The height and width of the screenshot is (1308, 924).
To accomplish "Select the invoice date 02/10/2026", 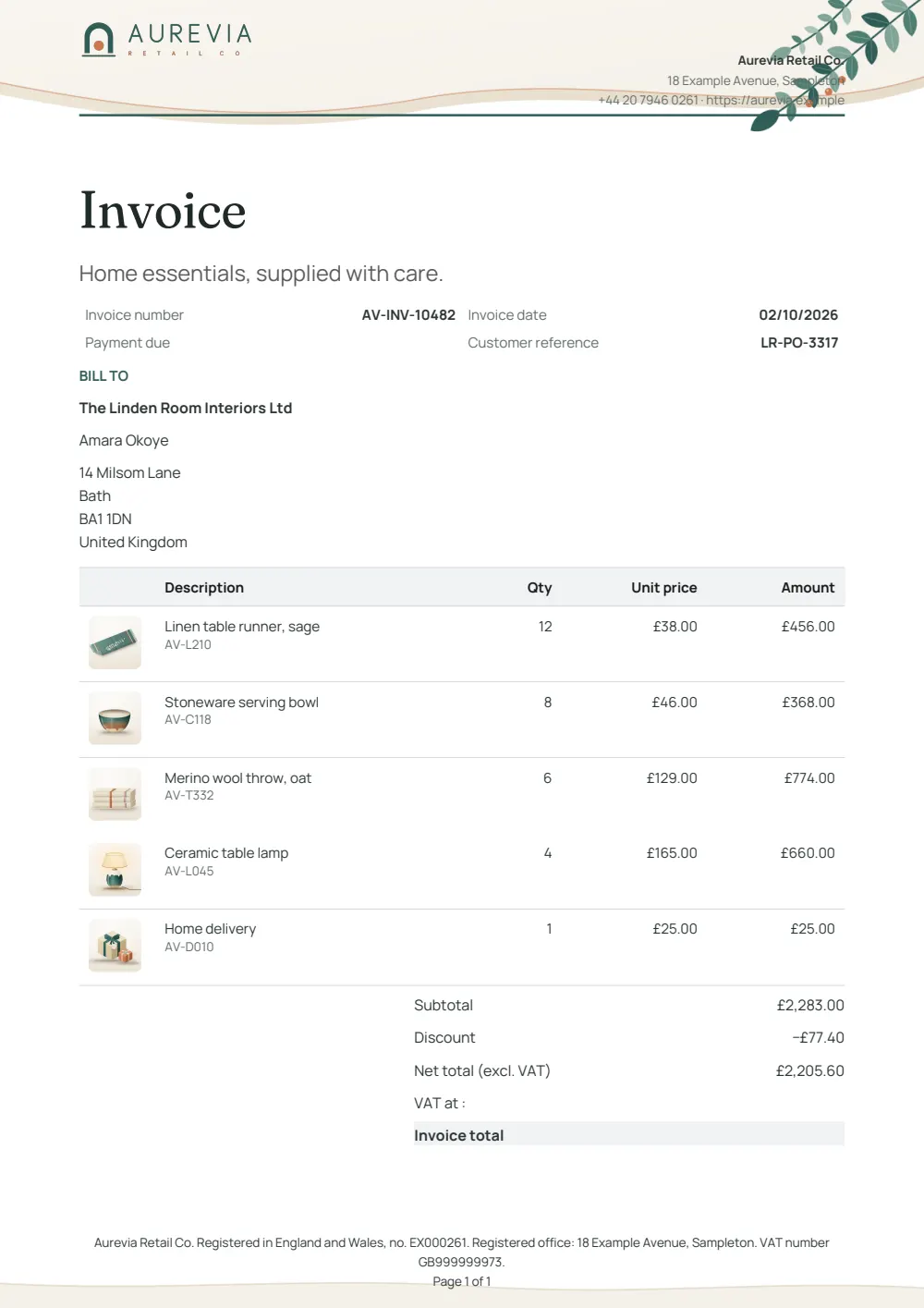I will click(798, 315).
